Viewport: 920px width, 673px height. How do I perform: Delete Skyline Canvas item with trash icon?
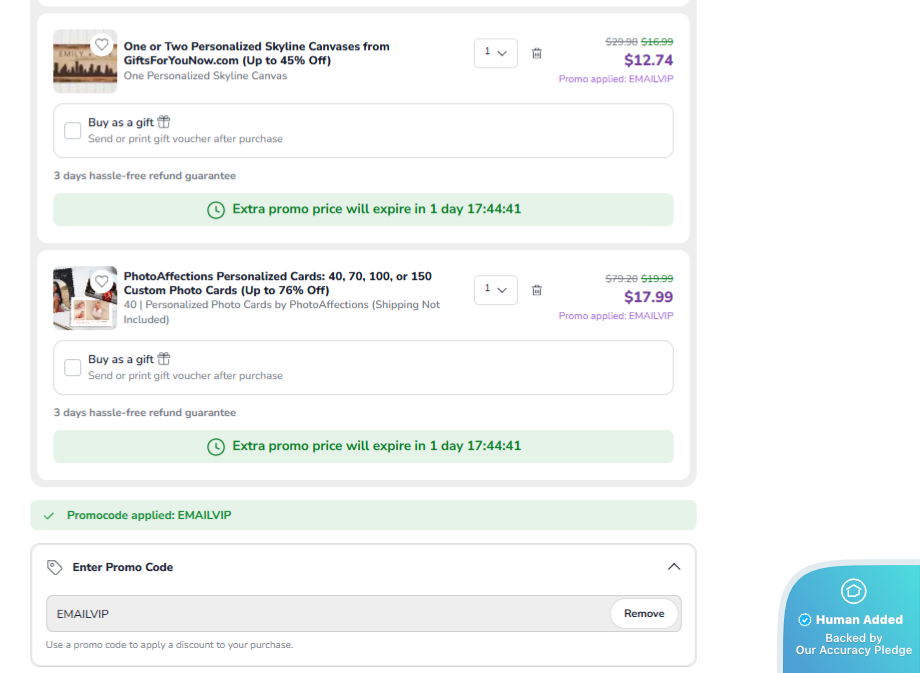point(537,54)
